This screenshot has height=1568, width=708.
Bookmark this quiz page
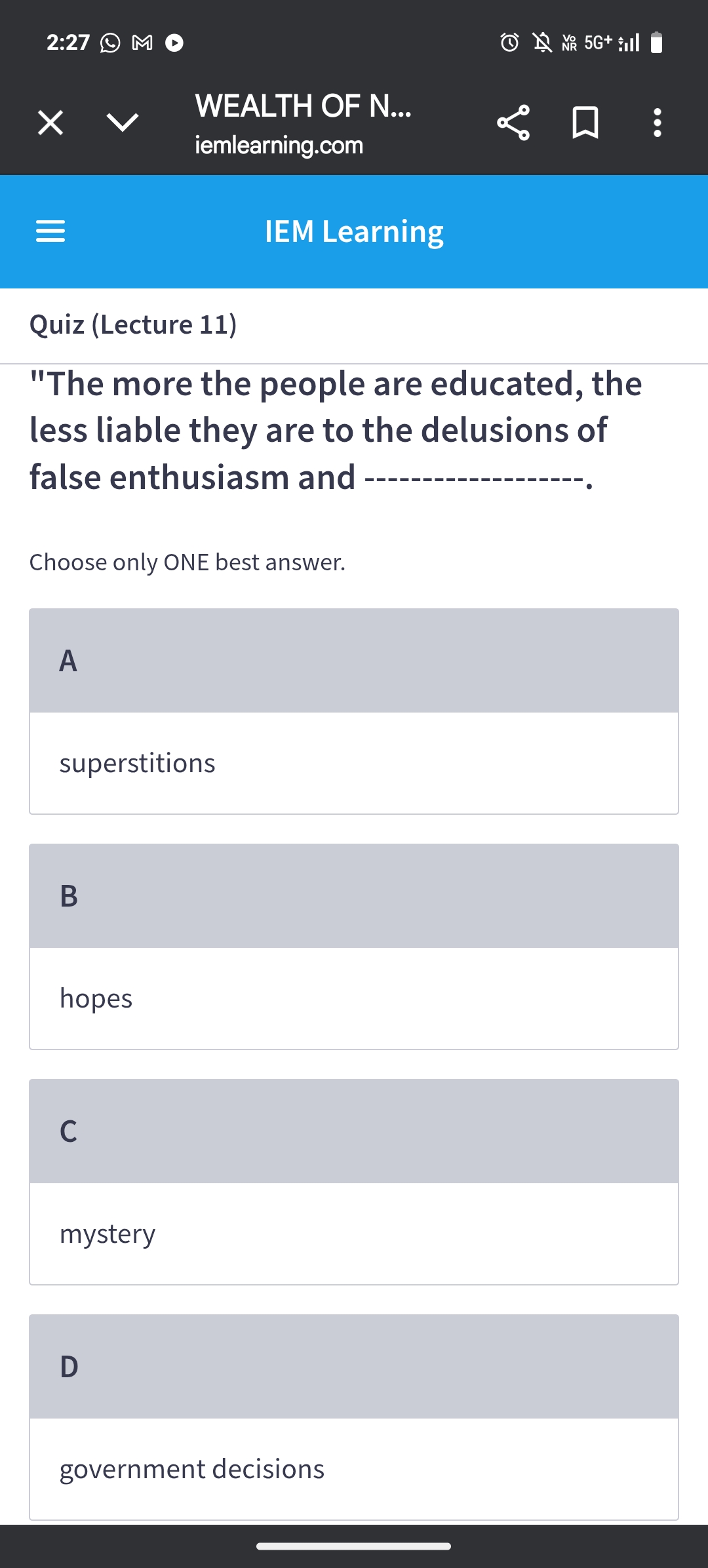(x=585, y=123)
